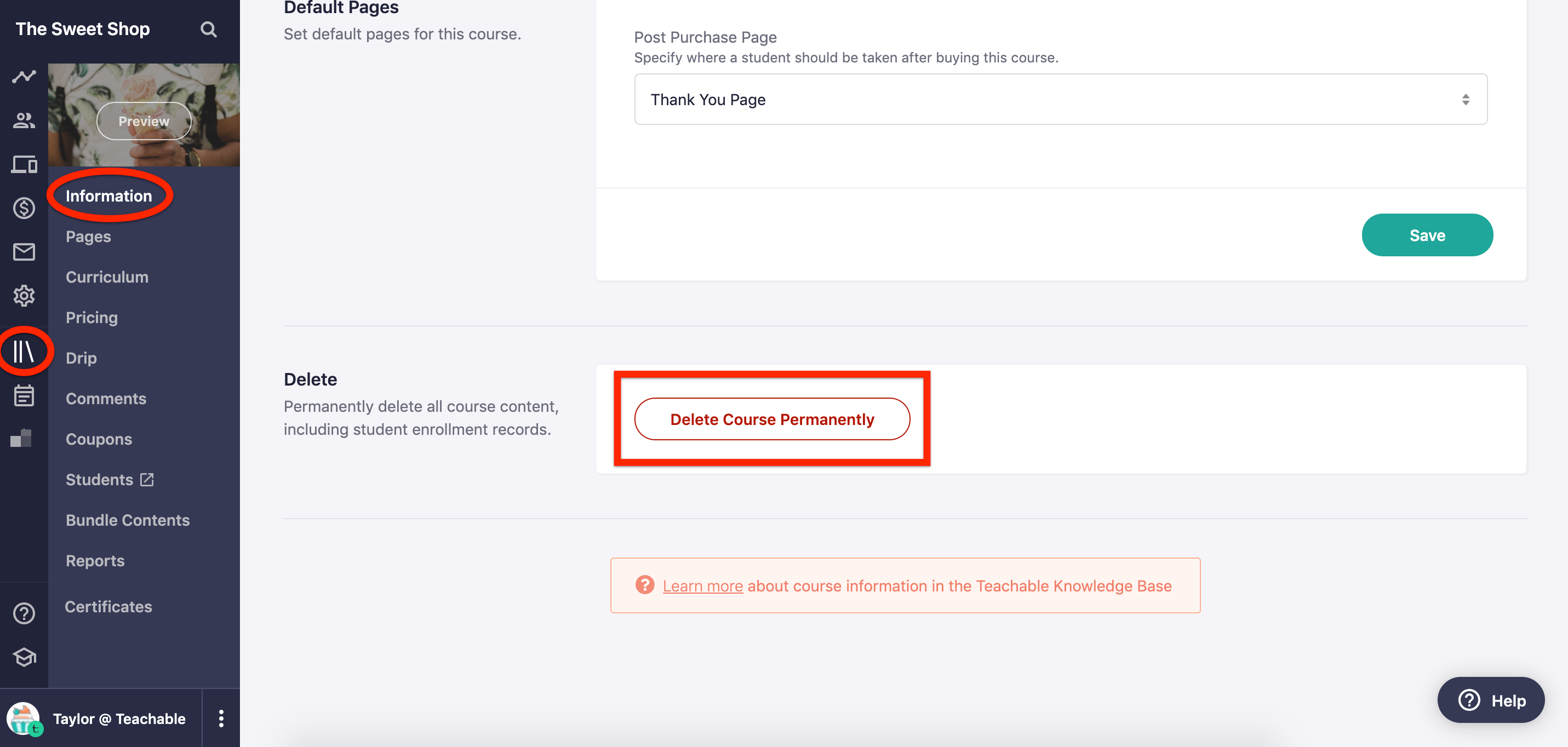Follow the Learn more link
Image resolution: width=1568 pixels, height=747 pixels.
point(702,585)
